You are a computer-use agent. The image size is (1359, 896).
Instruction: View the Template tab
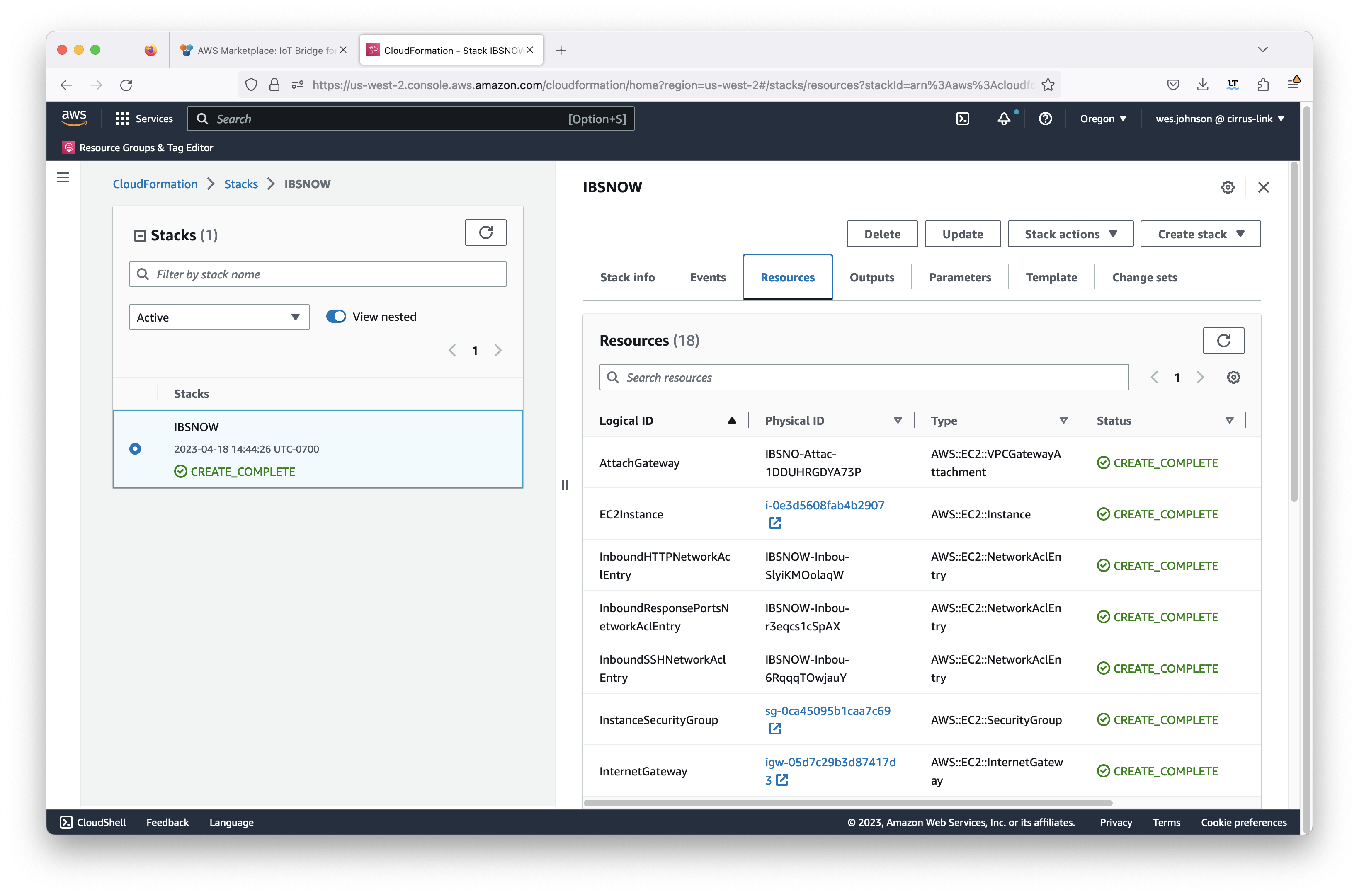(x=1051, y=278)
